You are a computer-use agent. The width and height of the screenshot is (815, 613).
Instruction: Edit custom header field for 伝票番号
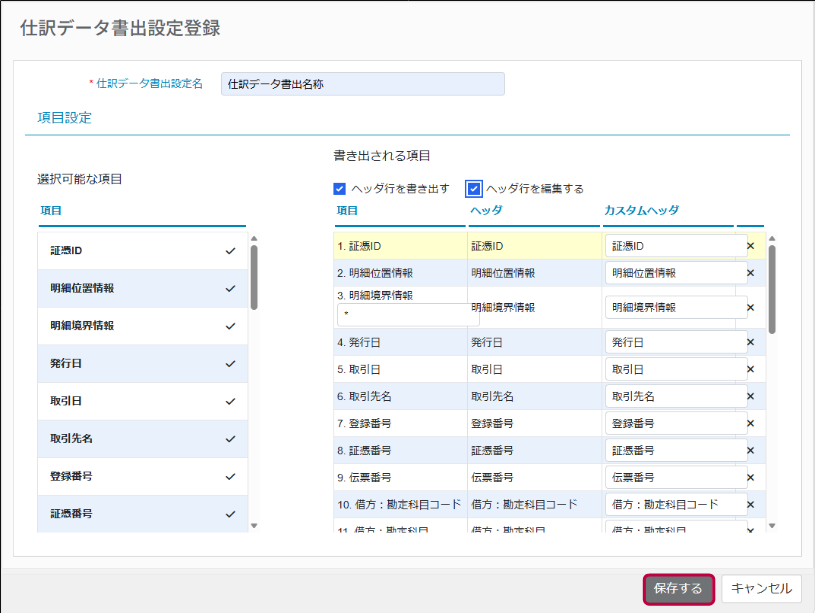(x=676, y=477)
